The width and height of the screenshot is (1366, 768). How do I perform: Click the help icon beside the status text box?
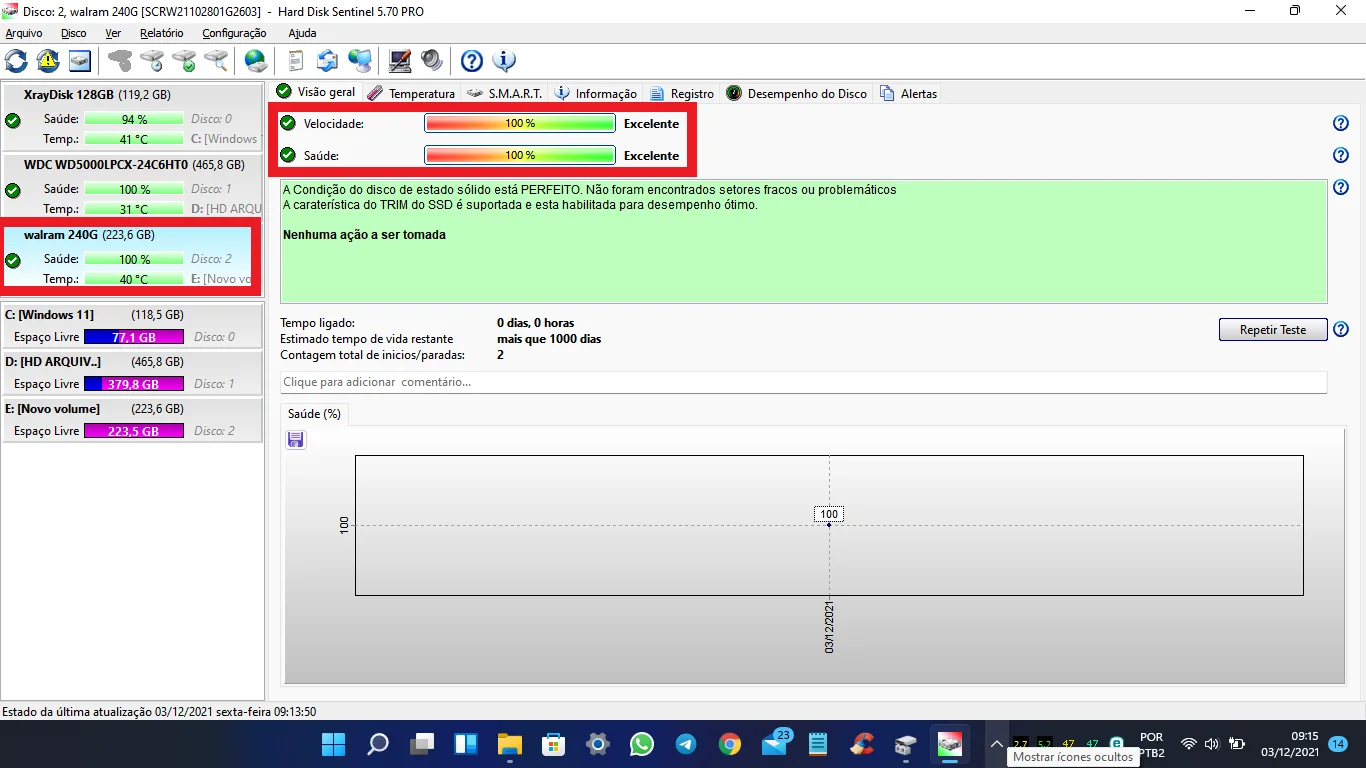pyautogui.click(x=1341, y=188)
